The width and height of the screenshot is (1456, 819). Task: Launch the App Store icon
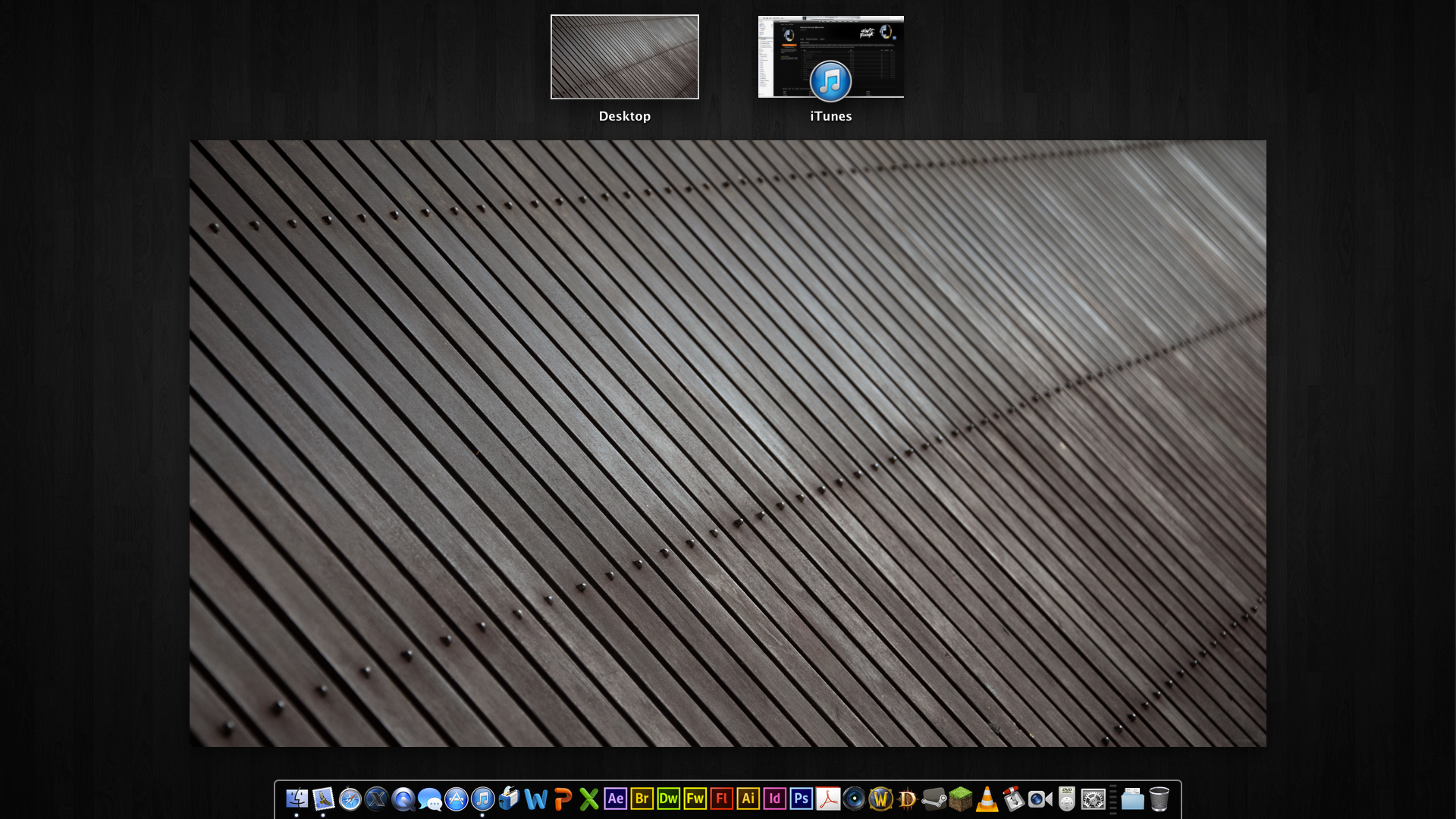(456, 799)
